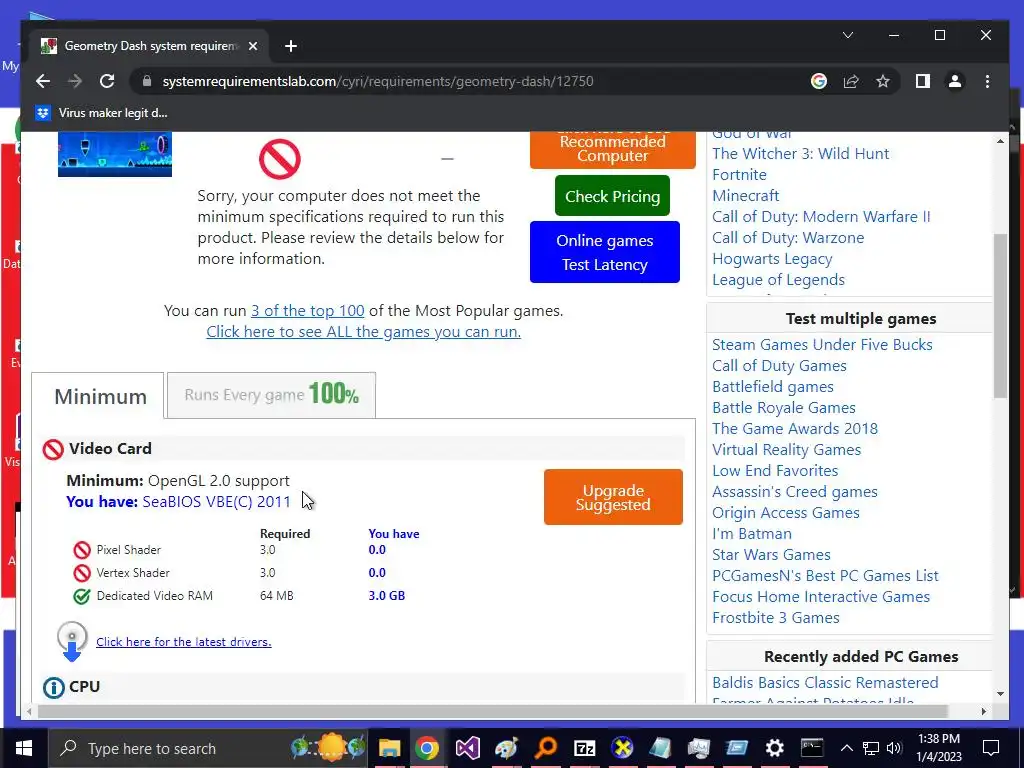Image resolution: width=1024 pixels, height=768 pixels.
Task: Open Chrome's three-dot menu
Action: click(x=987, y=81)
